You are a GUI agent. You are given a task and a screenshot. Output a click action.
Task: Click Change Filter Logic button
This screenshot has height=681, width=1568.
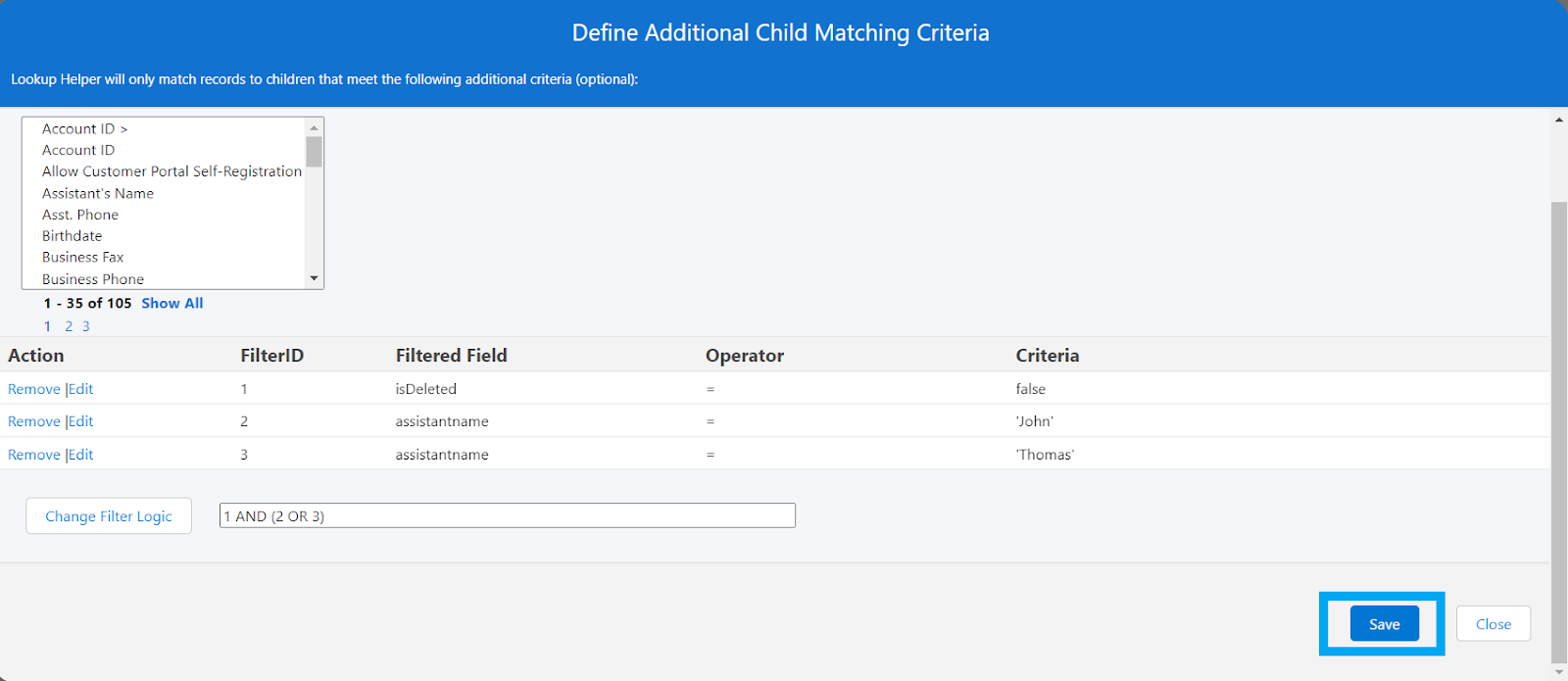tap(109, 516)
